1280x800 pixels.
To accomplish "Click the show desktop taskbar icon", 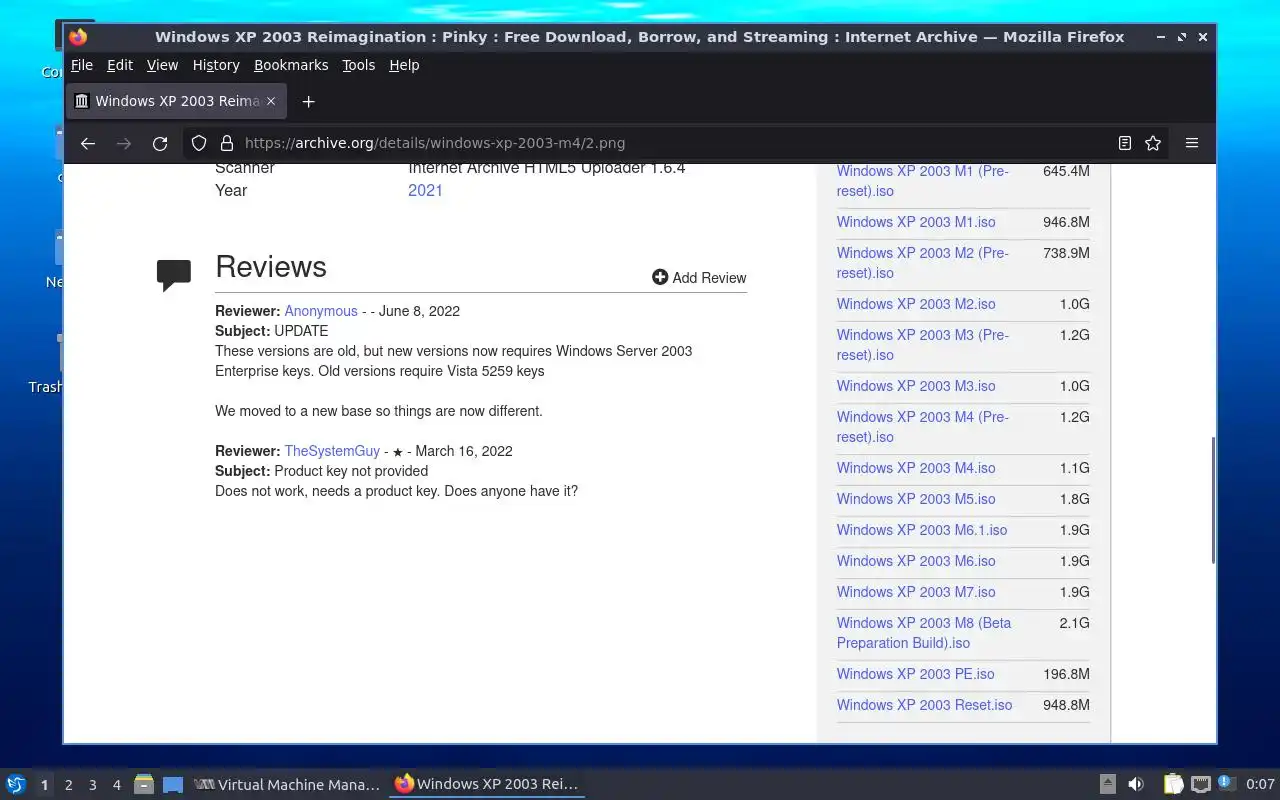I will [x=173, y=785].
